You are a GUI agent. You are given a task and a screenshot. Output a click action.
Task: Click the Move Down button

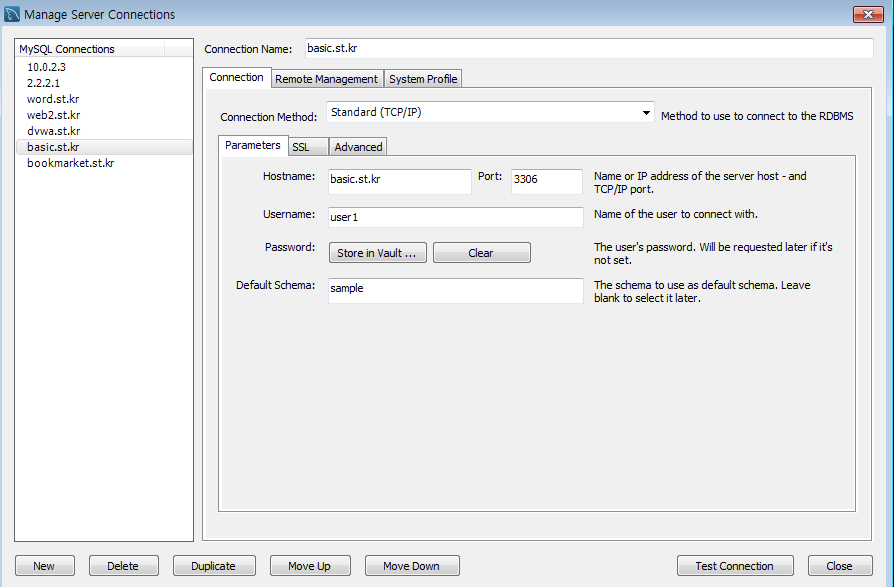click(x=412, y=566)
